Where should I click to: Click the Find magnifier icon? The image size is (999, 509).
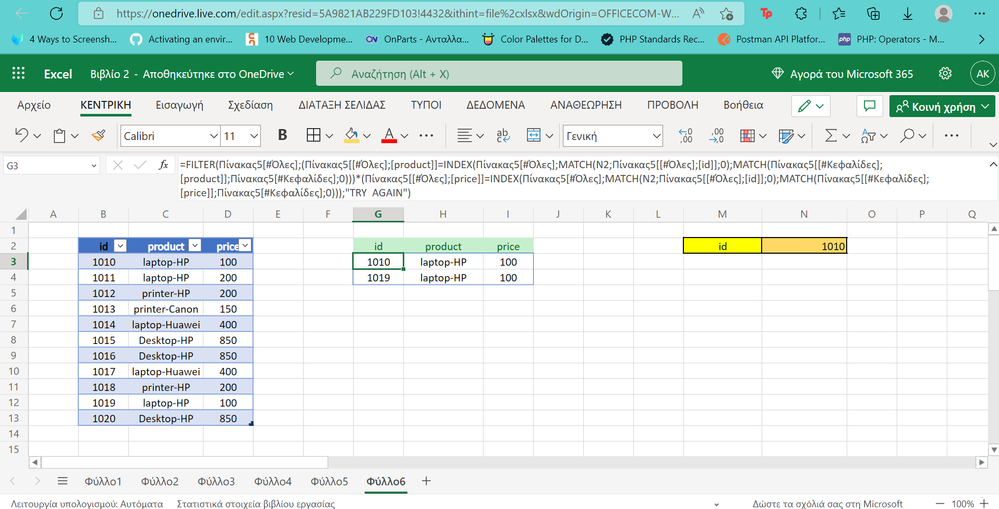[907, 135]
